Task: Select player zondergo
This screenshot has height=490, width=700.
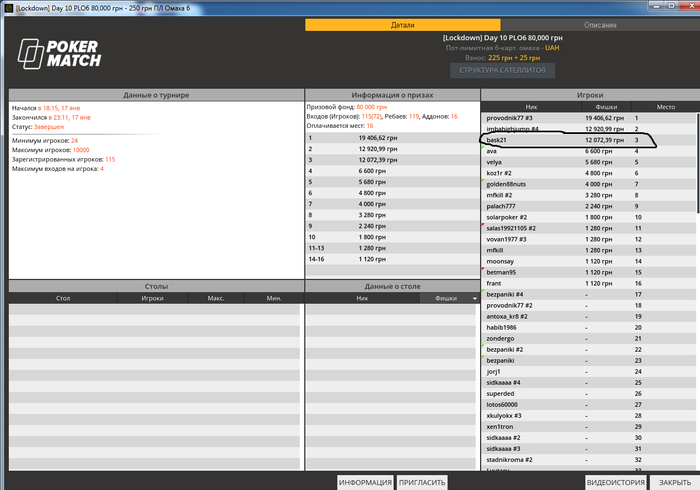Action: 588,338
